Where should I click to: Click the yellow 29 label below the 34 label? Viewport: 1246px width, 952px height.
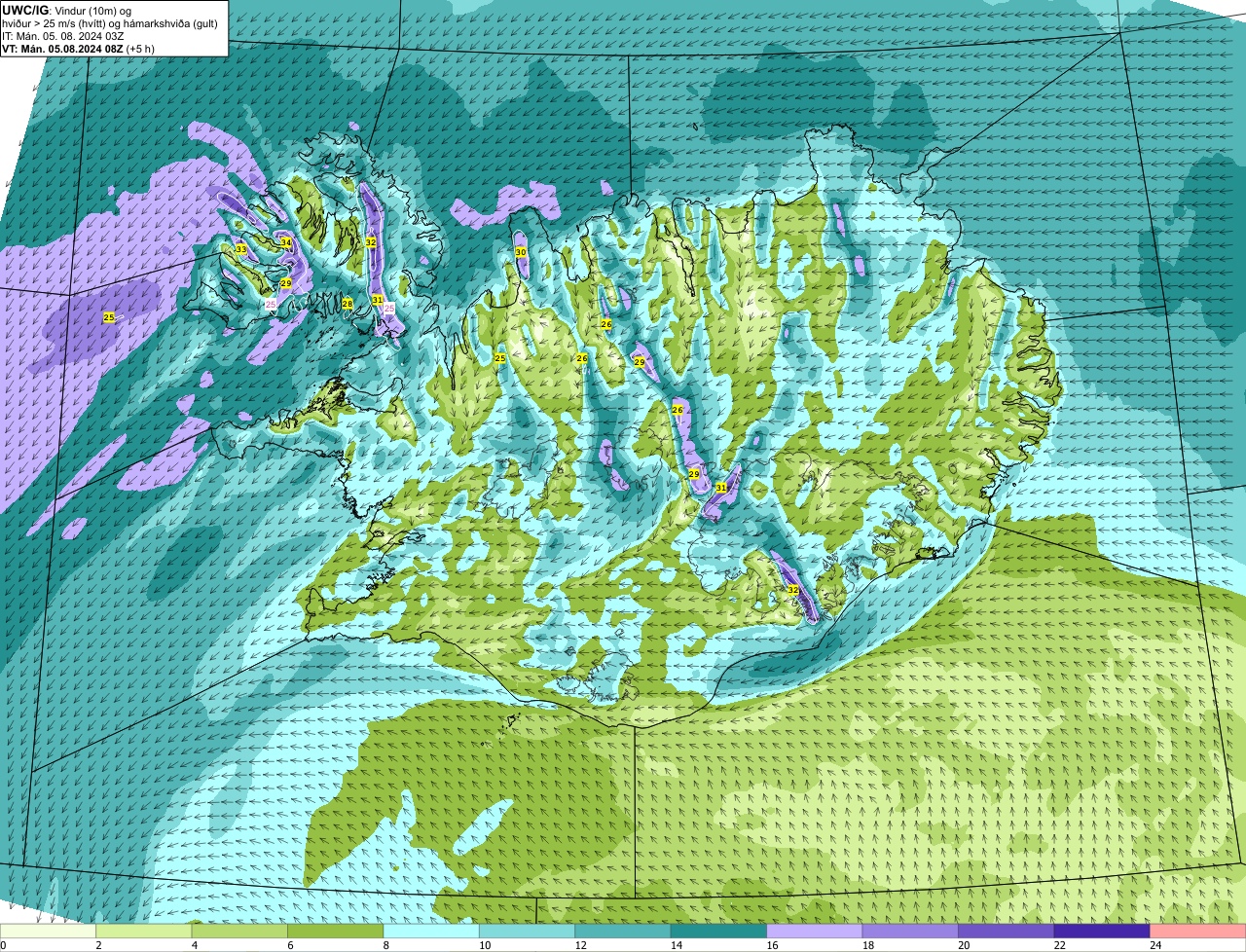286,283
